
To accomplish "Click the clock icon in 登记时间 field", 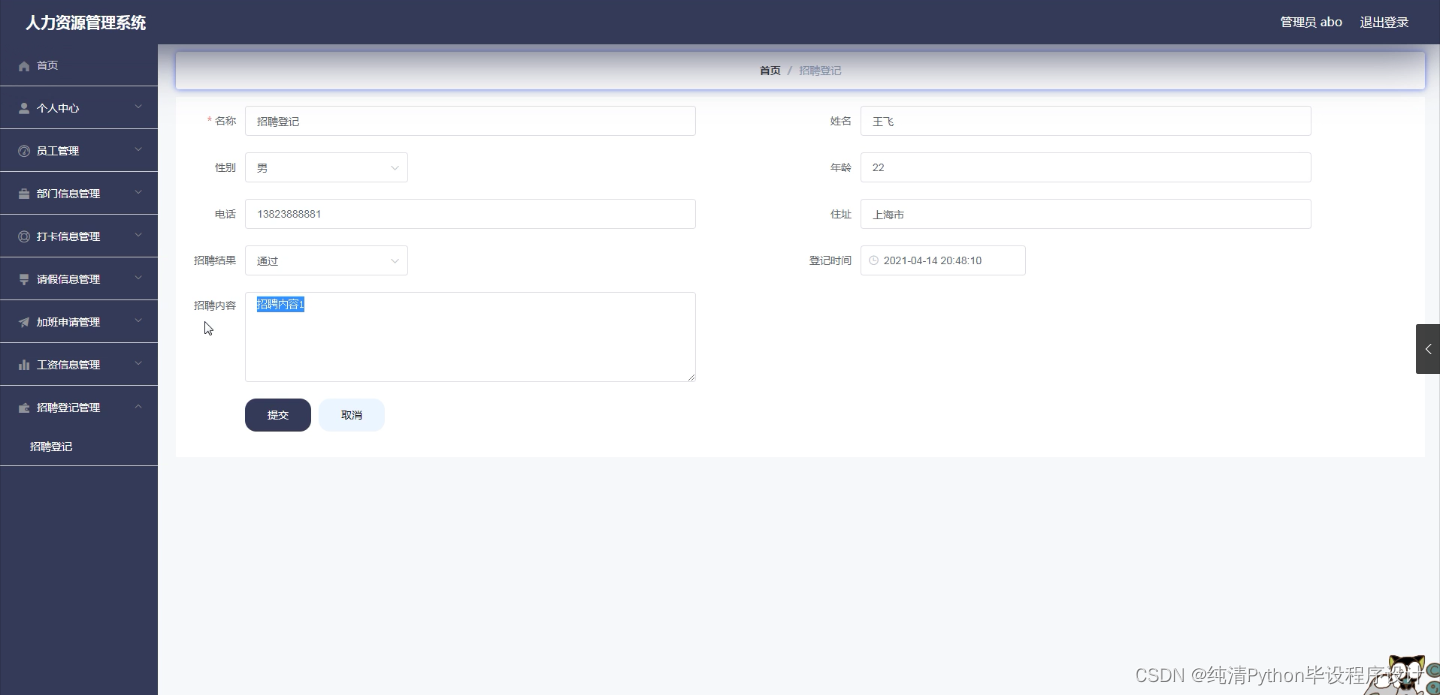I will tap(874, 260).
